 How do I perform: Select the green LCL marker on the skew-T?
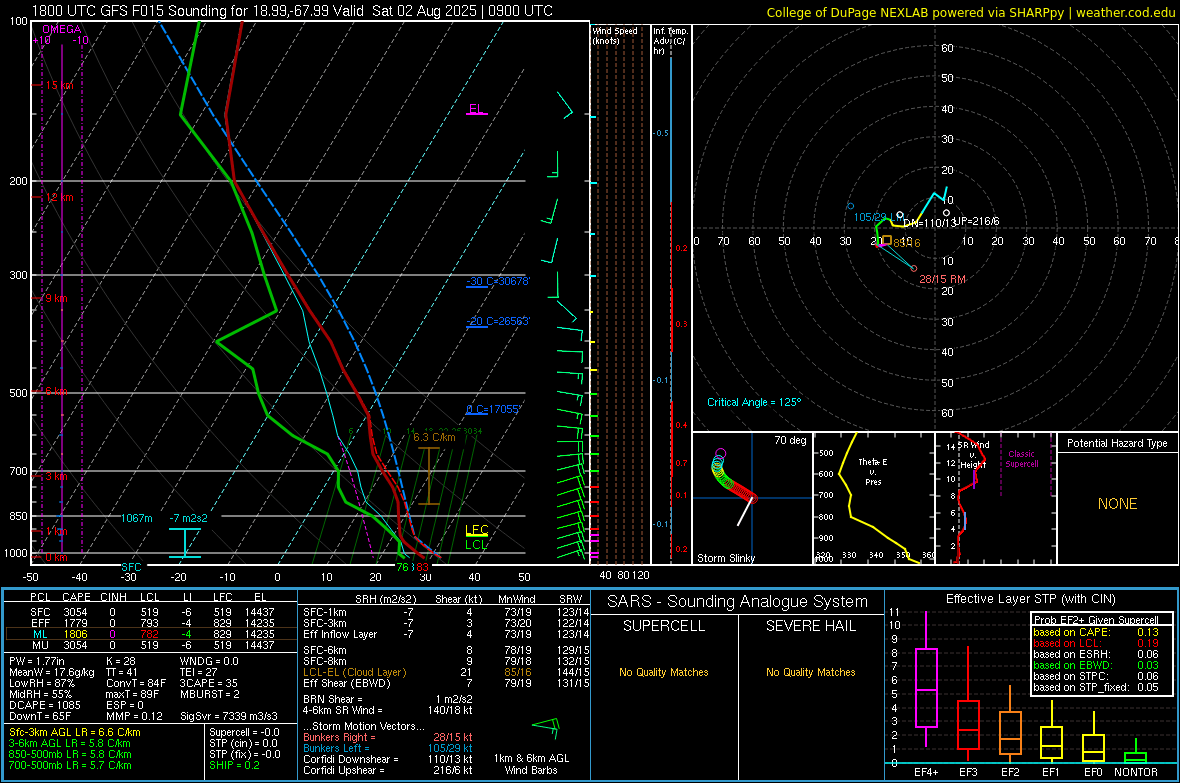[x=476, y=544]
